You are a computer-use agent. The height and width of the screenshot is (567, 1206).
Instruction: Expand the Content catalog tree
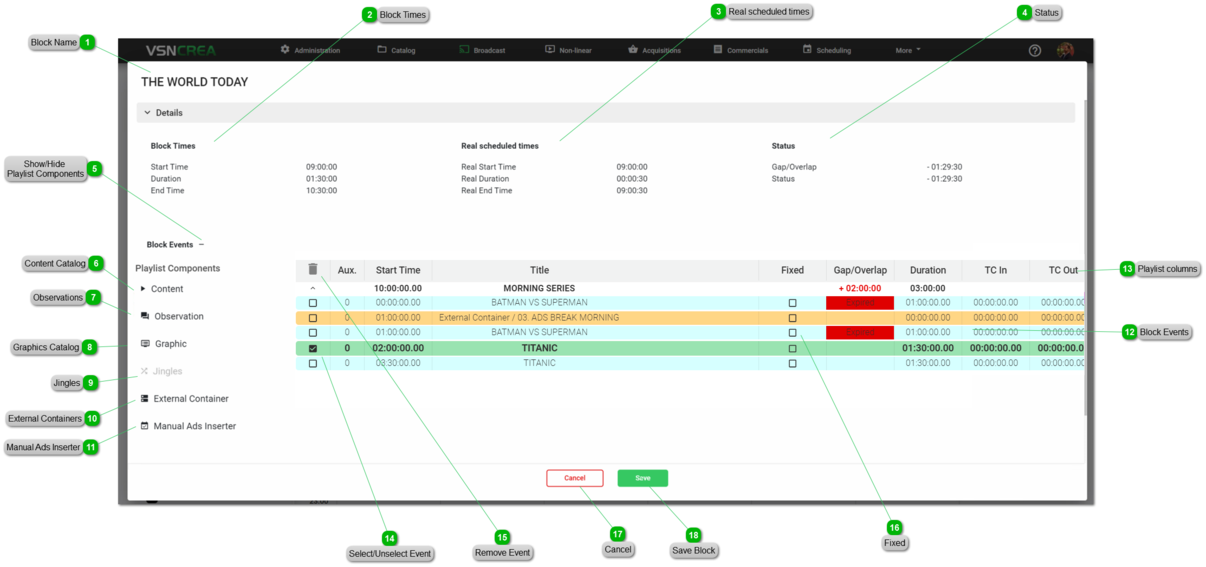click(x=143, y=289)
